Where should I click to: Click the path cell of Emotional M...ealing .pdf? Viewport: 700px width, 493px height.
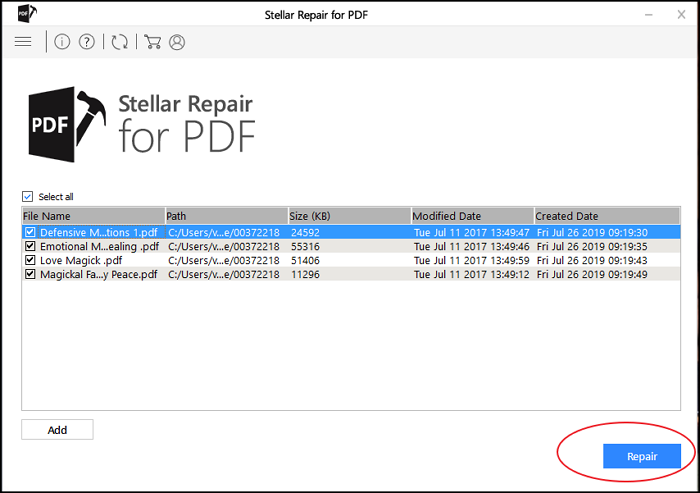[224, 246]
